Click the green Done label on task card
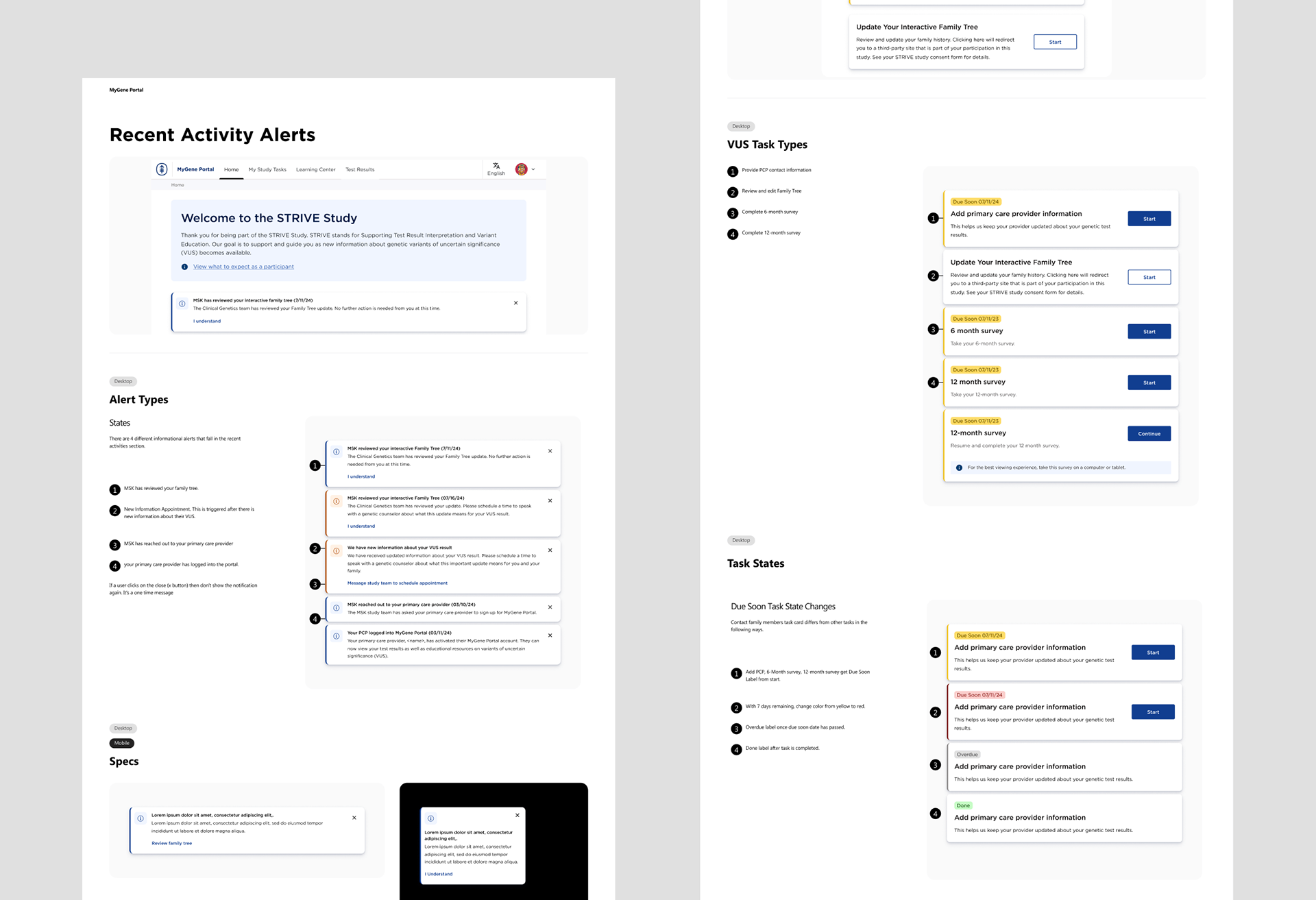 pyautogui.click(x=963, y=805)
